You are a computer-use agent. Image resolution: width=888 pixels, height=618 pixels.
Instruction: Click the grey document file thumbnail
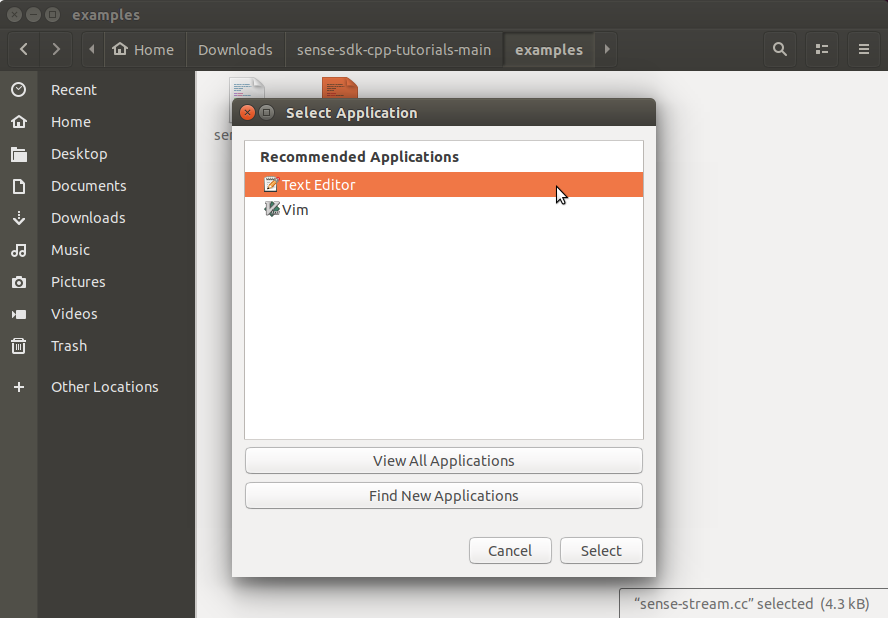(x=247, y=87)
